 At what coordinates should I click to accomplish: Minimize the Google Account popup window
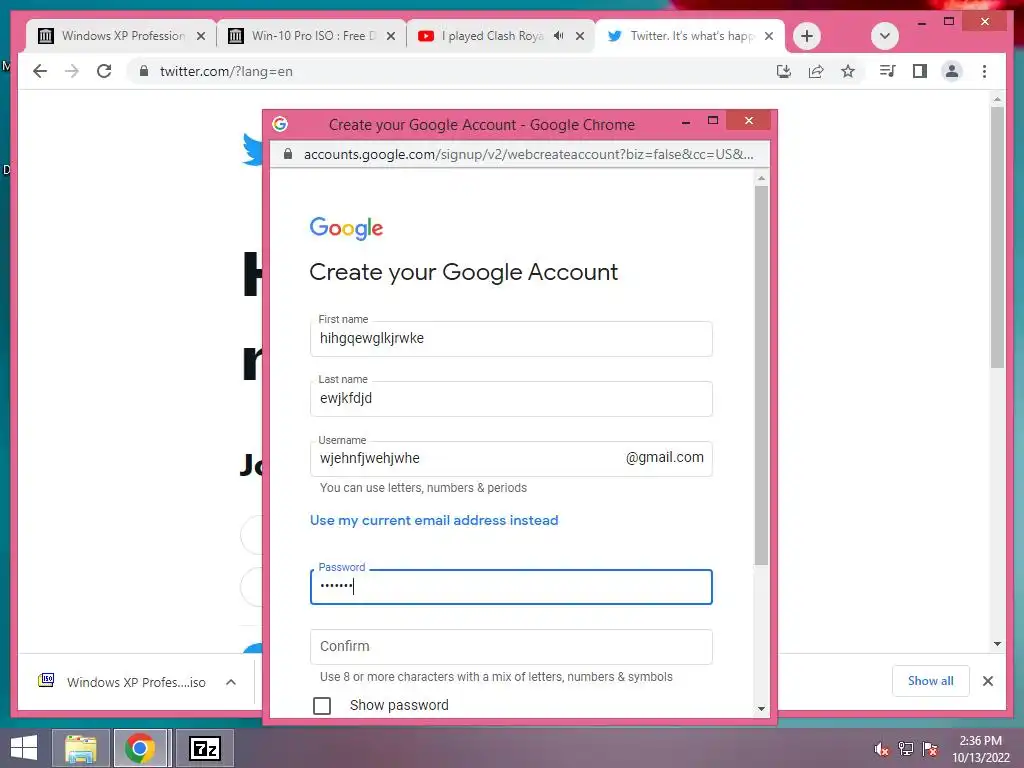(x=686, y=121)
